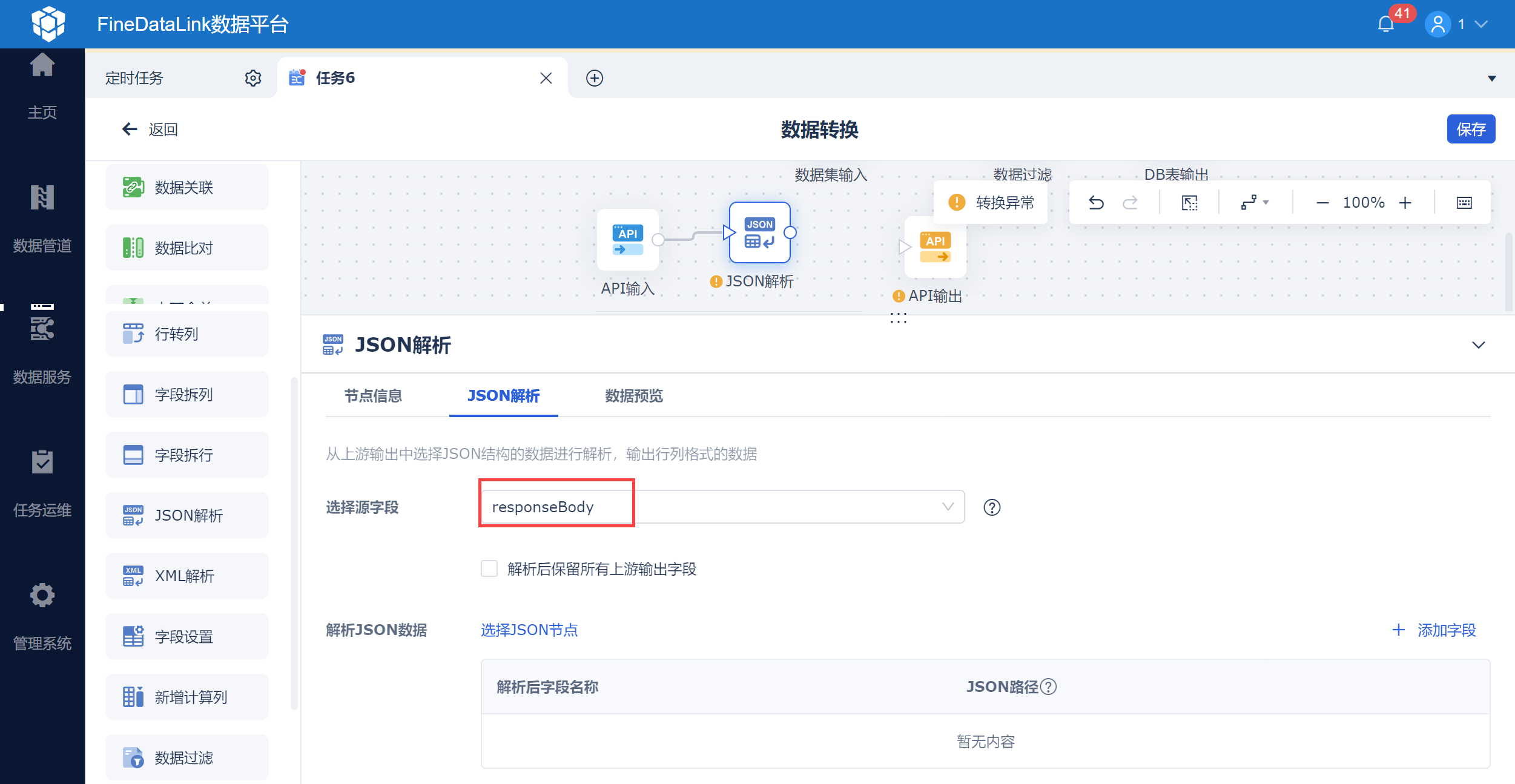Click the help icon next to source field
The image size is (1515, 784).
pos(992,507)
